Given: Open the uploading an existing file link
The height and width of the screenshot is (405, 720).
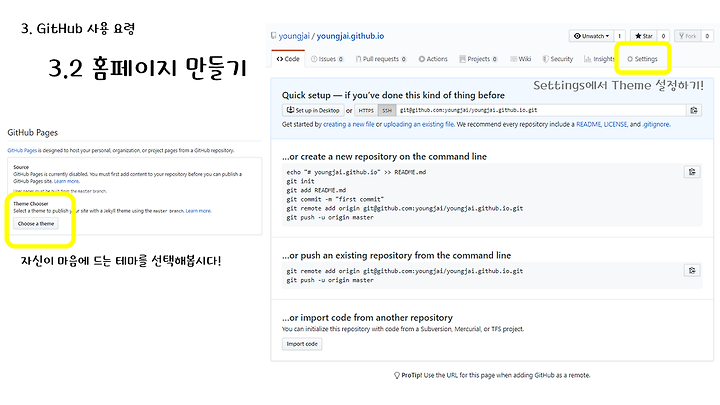Looking at the screenshot, I should pyautogui.click(x=419, y=124).
